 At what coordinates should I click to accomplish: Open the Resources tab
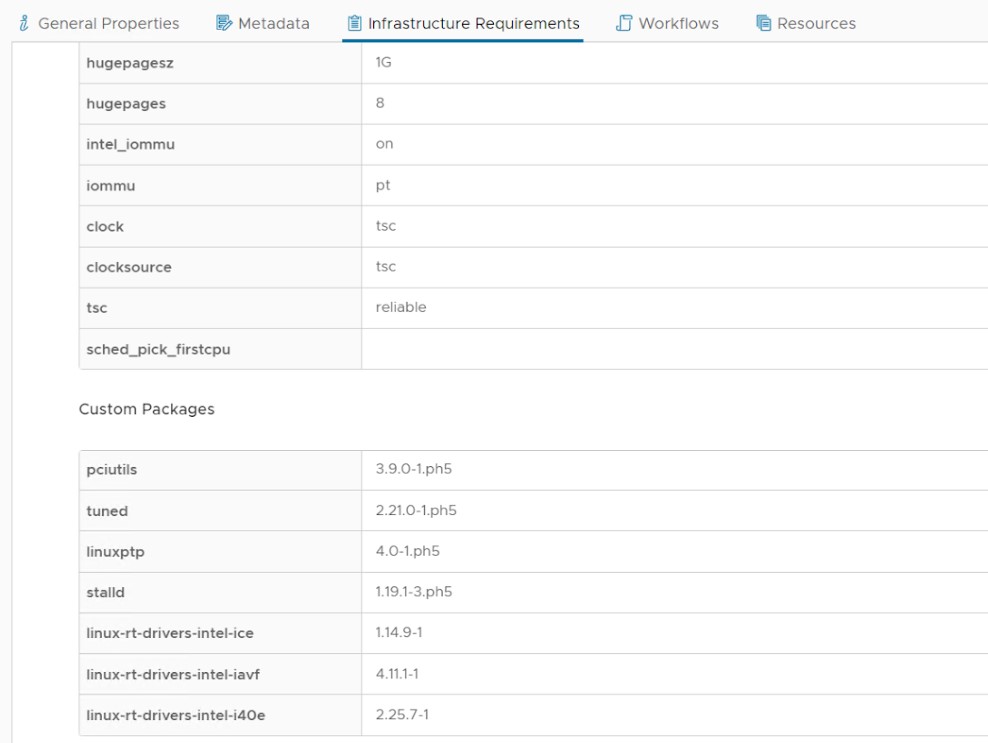click(x=816, y=23)
